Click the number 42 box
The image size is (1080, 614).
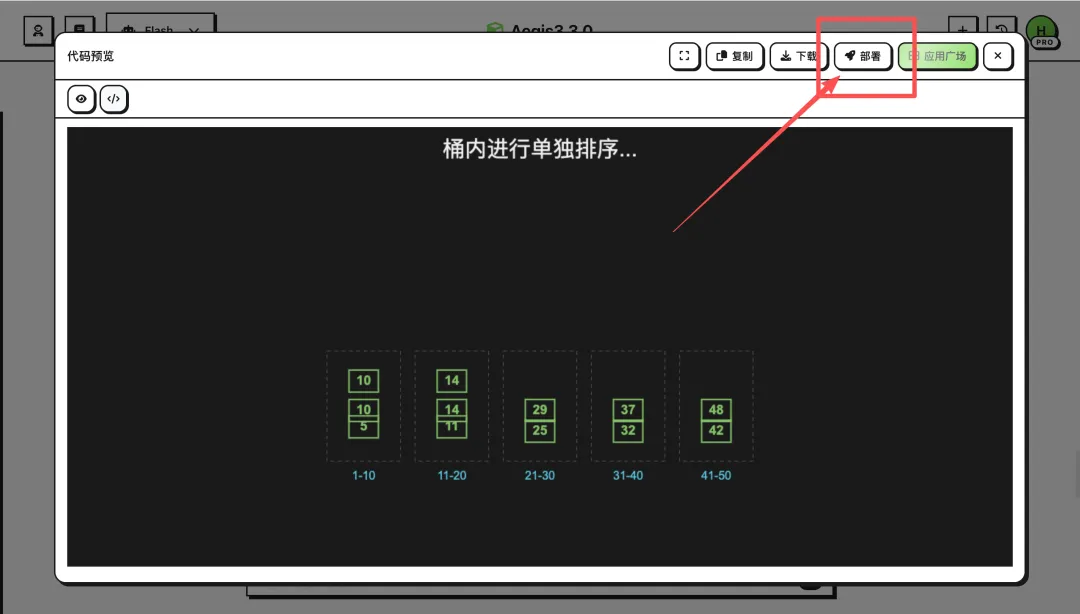click(x=716, y=431)
